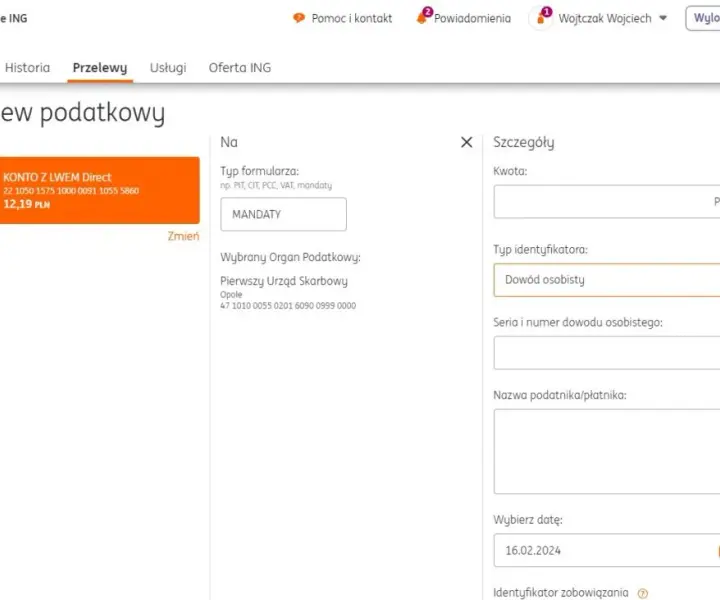Go to the Oferta ING tab

(240, 67)
